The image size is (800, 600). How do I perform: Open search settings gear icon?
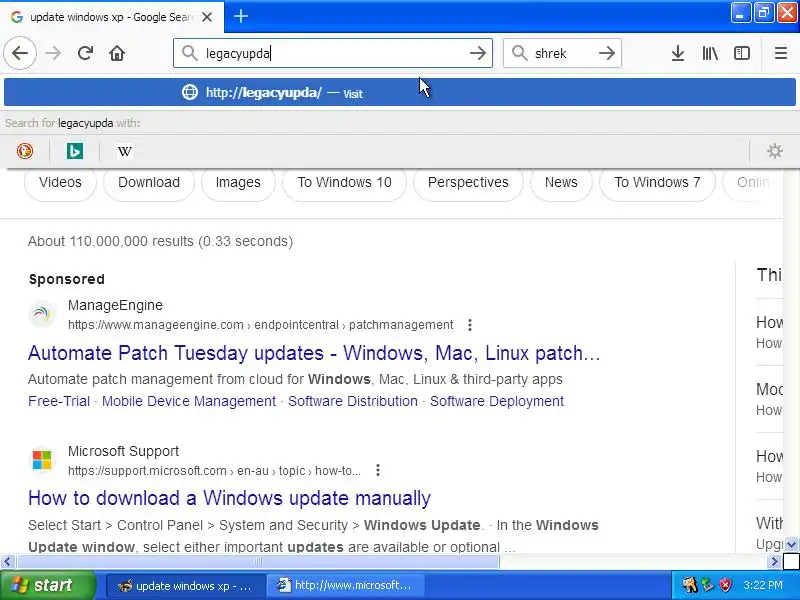774,151
